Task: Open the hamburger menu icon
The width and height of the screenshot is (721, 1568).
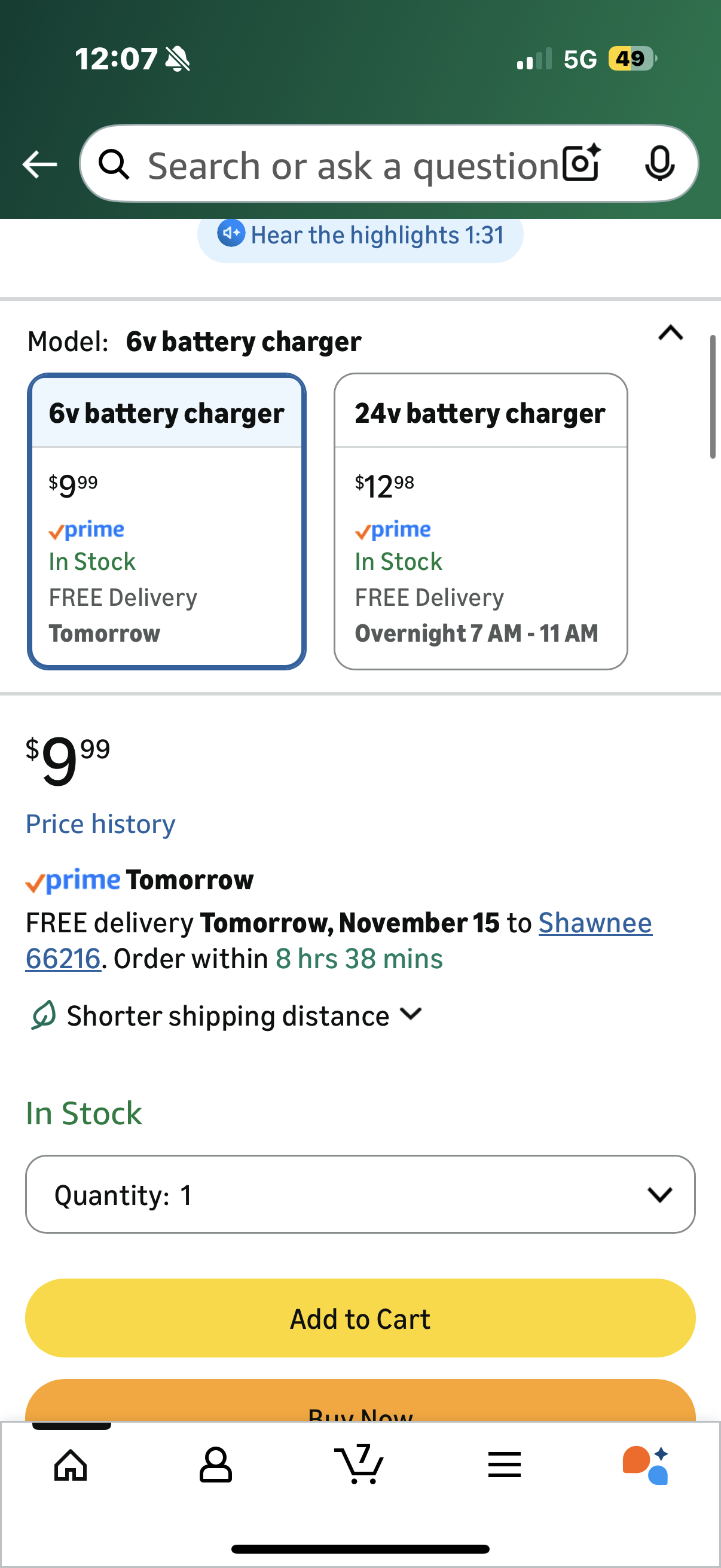Action: (x=505, y=1465)
